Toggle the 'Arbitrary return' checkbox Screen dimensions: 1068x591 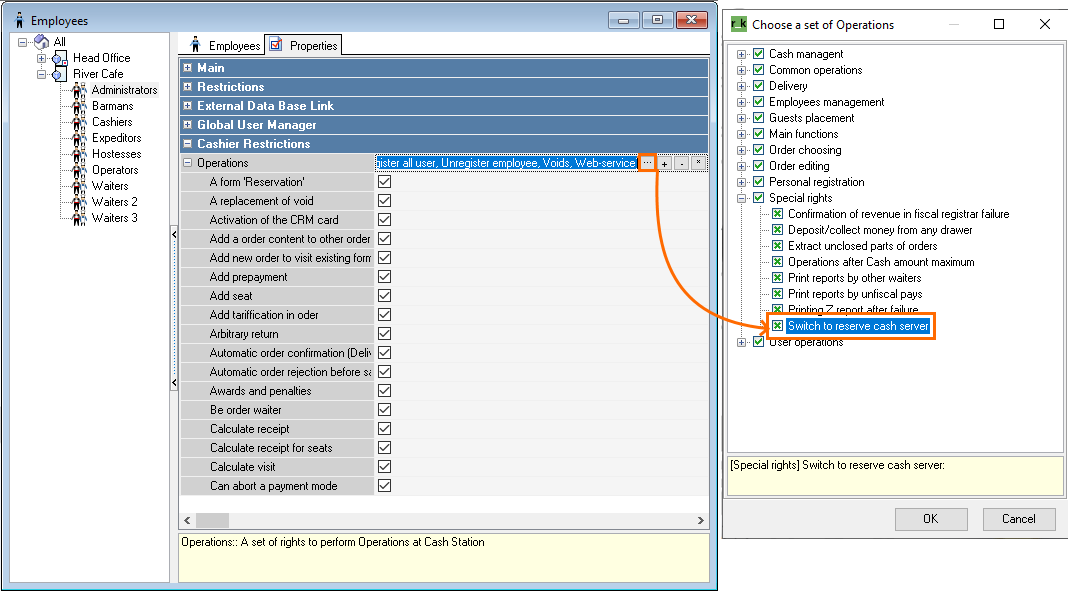coord(385,334)
